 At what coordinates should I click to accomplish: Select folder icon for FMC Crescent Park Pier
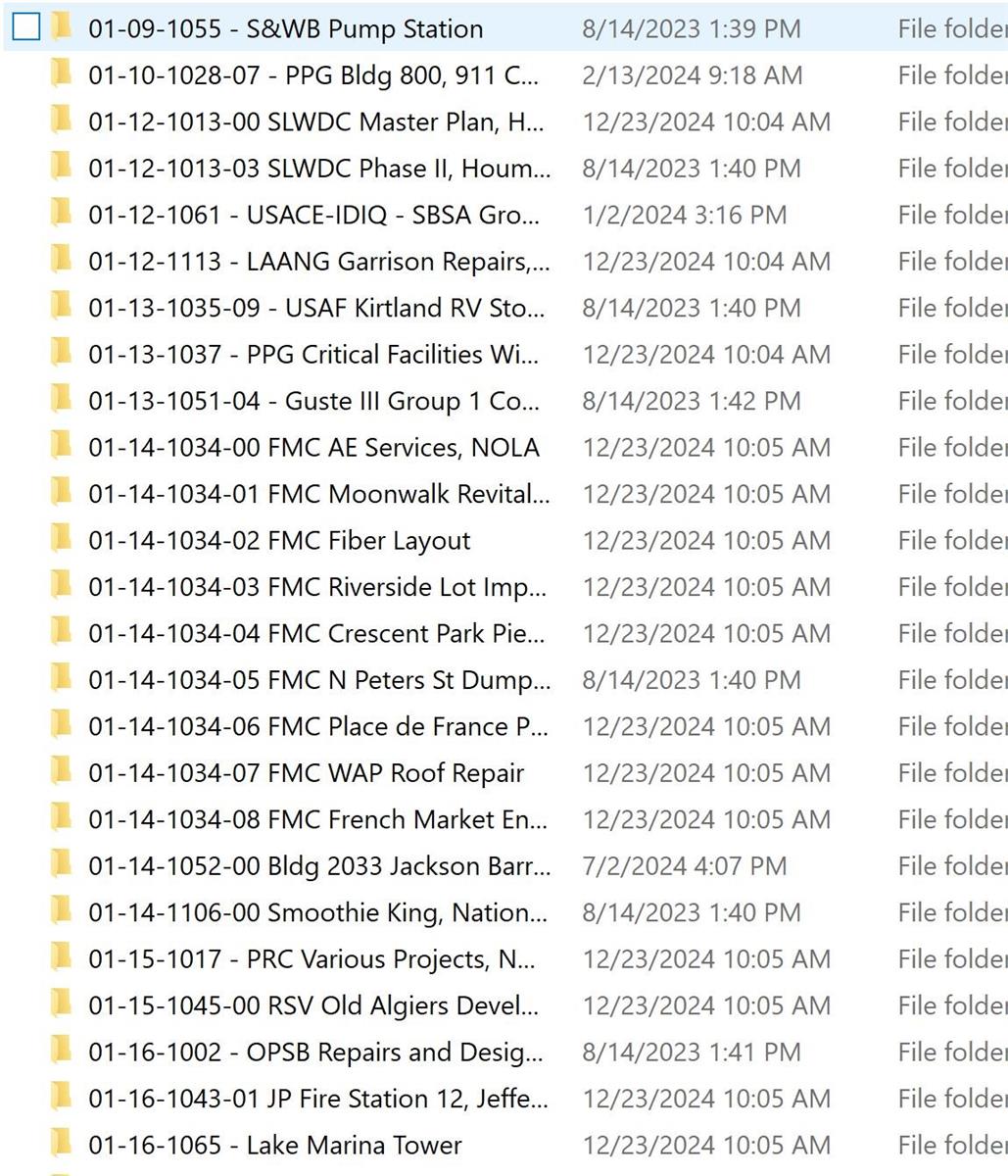(62, 633)
